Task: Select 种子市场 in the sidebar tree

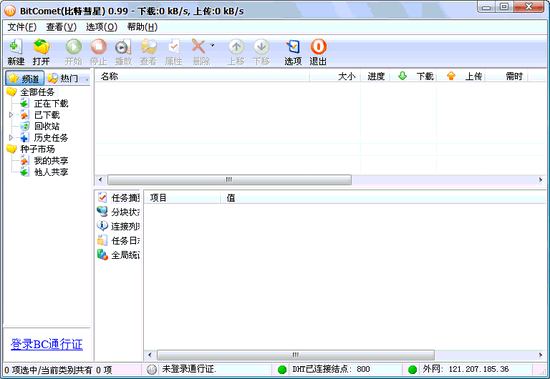Action: pos(38,149)
